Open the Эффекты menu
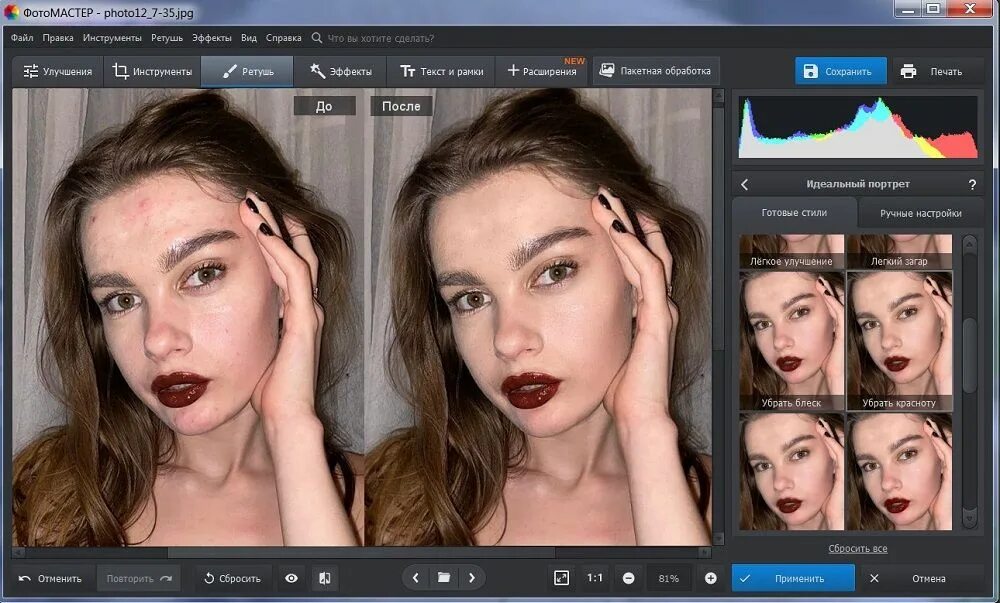This screenshot has width=1000, height=603. (x=212, y=38)
